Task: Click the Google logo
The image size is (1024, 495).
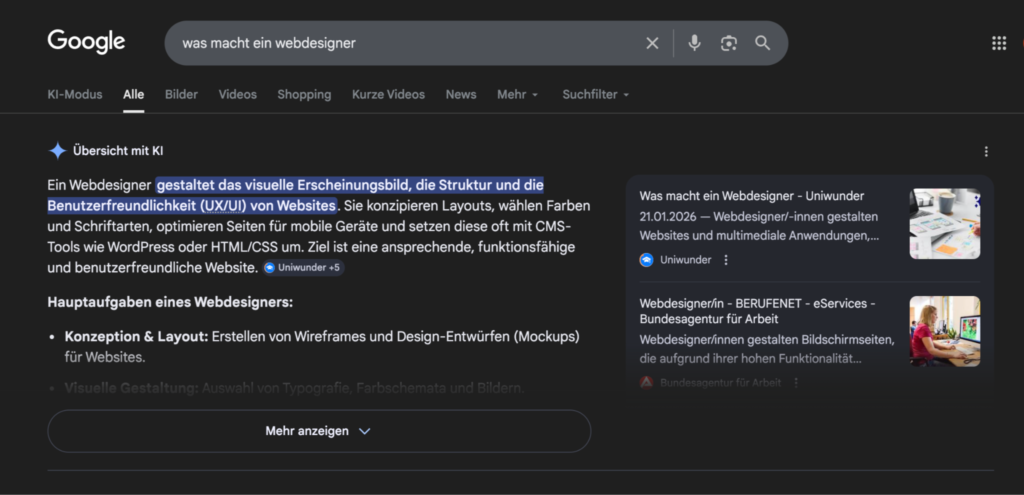Action: [86, 42]
